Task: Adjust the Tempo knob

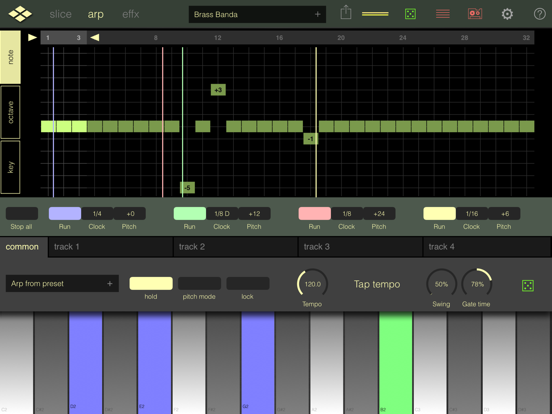Action: tap(312, 284)
